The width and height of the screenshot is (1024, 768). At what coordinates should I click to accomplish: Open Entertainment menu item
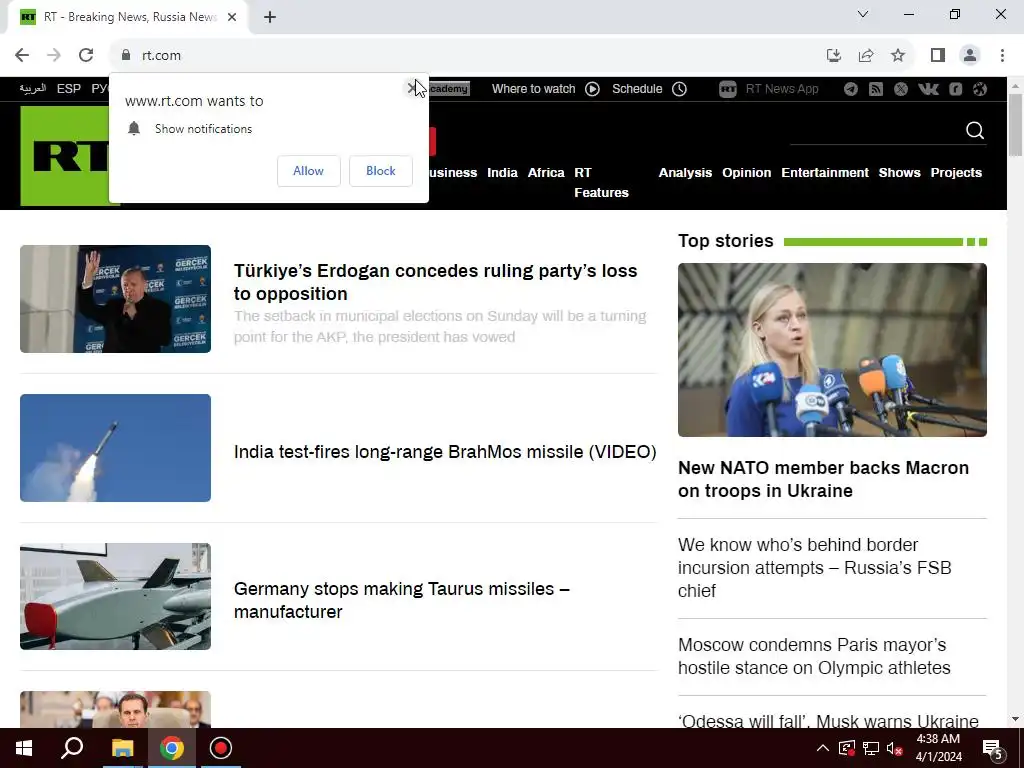pyautogui.click(x=825, y=172)
